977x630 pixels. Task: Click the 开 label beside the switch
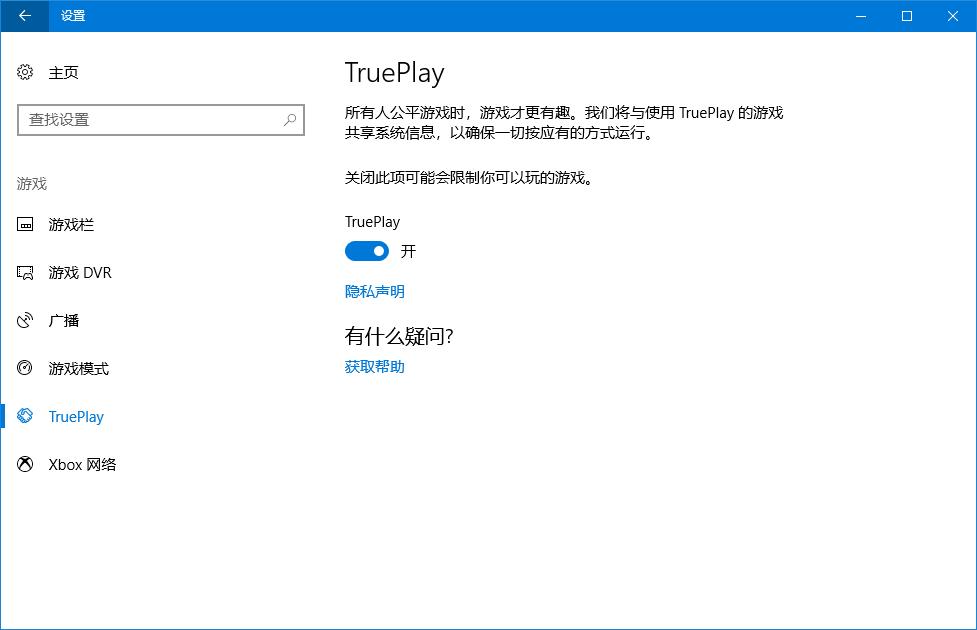tap(408, 251)
